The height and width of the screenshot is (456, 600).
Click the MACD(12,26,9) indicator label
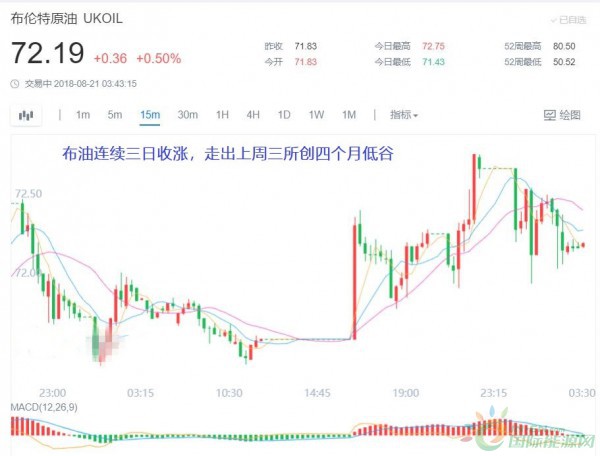[47, 409]
